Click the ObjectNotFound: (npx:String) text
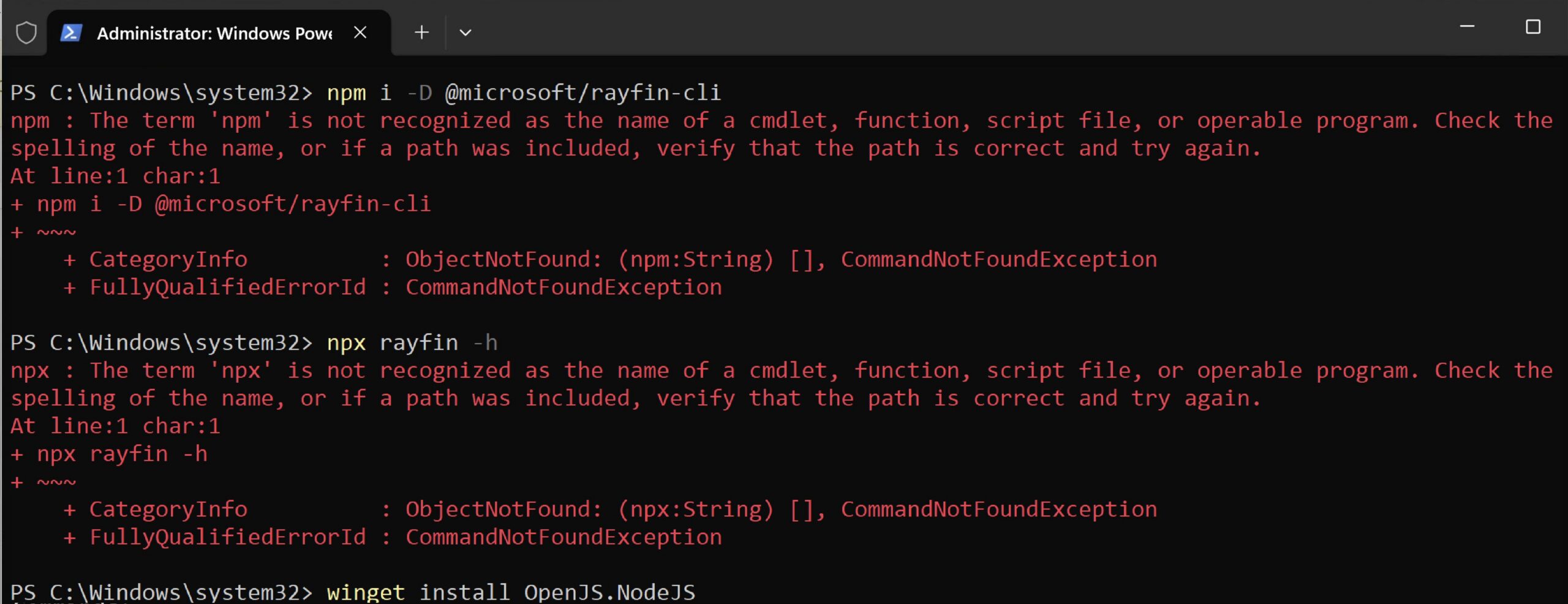Viewport: 1568px width, 604px height. pyautogui.click(x=590, y=509)
